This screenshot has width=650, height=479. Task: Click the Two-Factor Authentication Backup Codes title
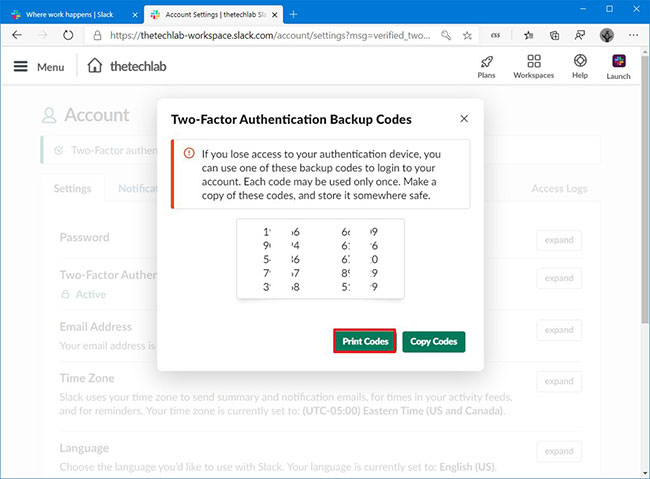click(x=291, y=119)
